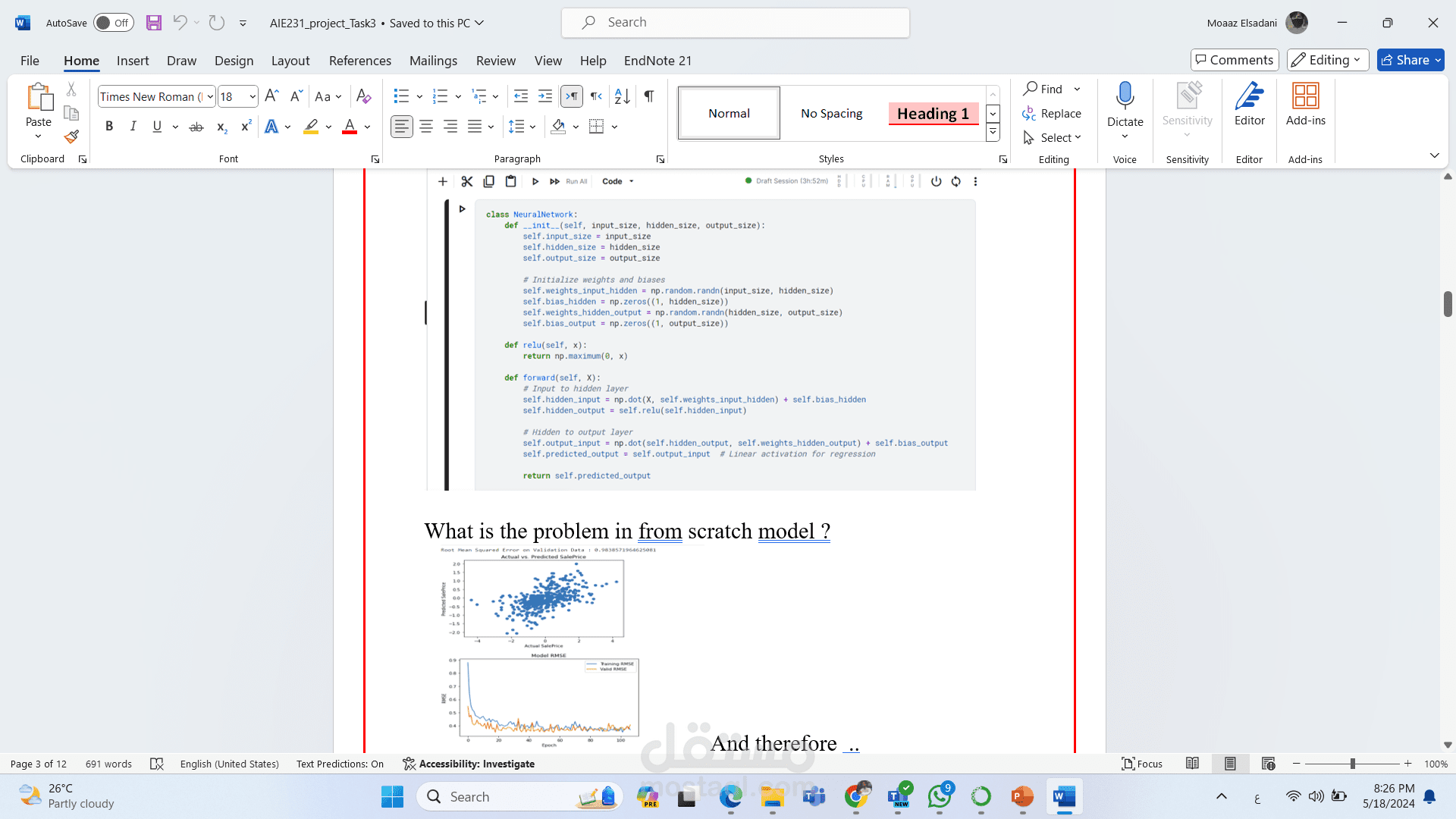This screenshot has width=1456, height=819.
Task: Apply bullet list formatting
Action: 401,96
